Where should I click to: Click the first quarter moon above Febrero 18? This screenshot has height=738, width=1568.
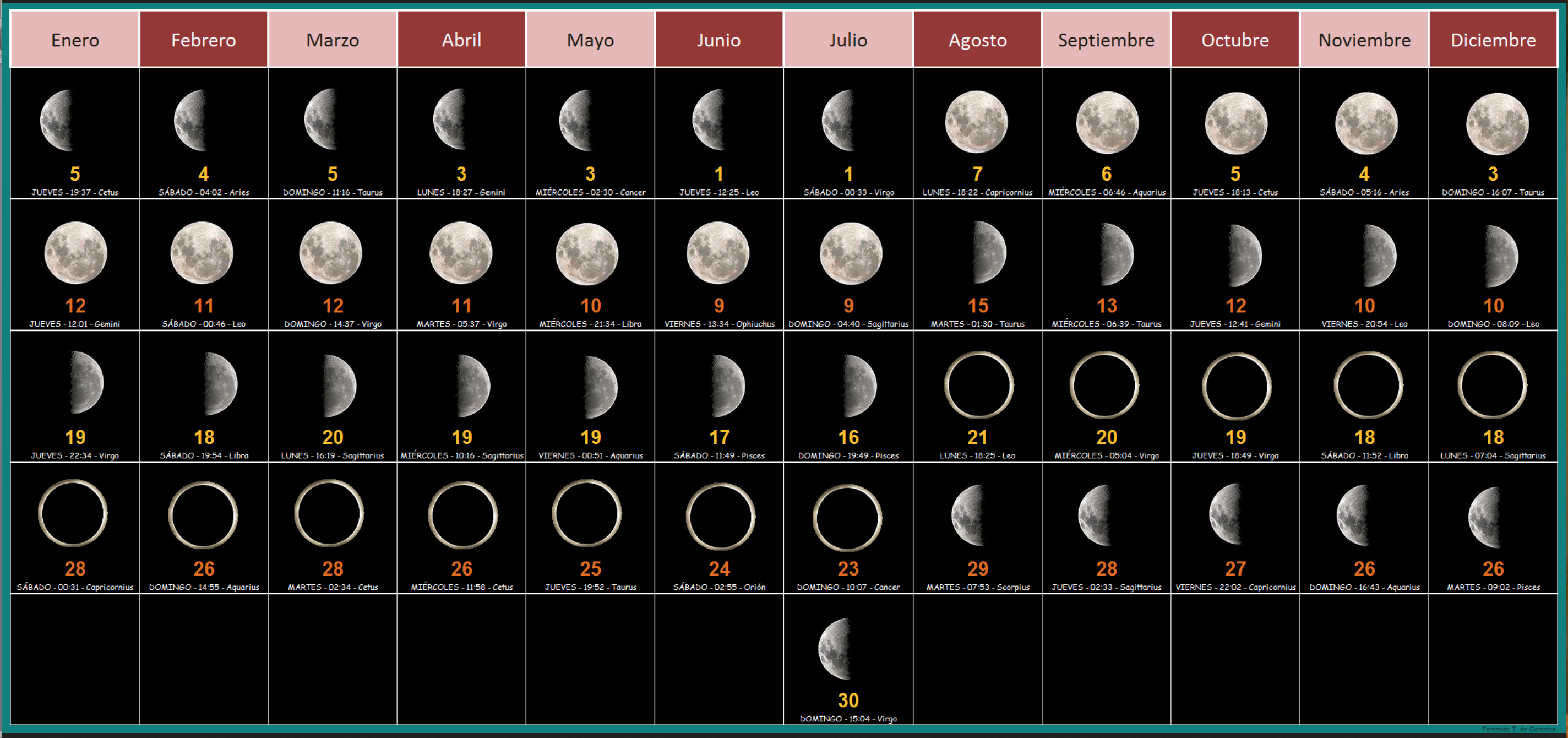220,384
